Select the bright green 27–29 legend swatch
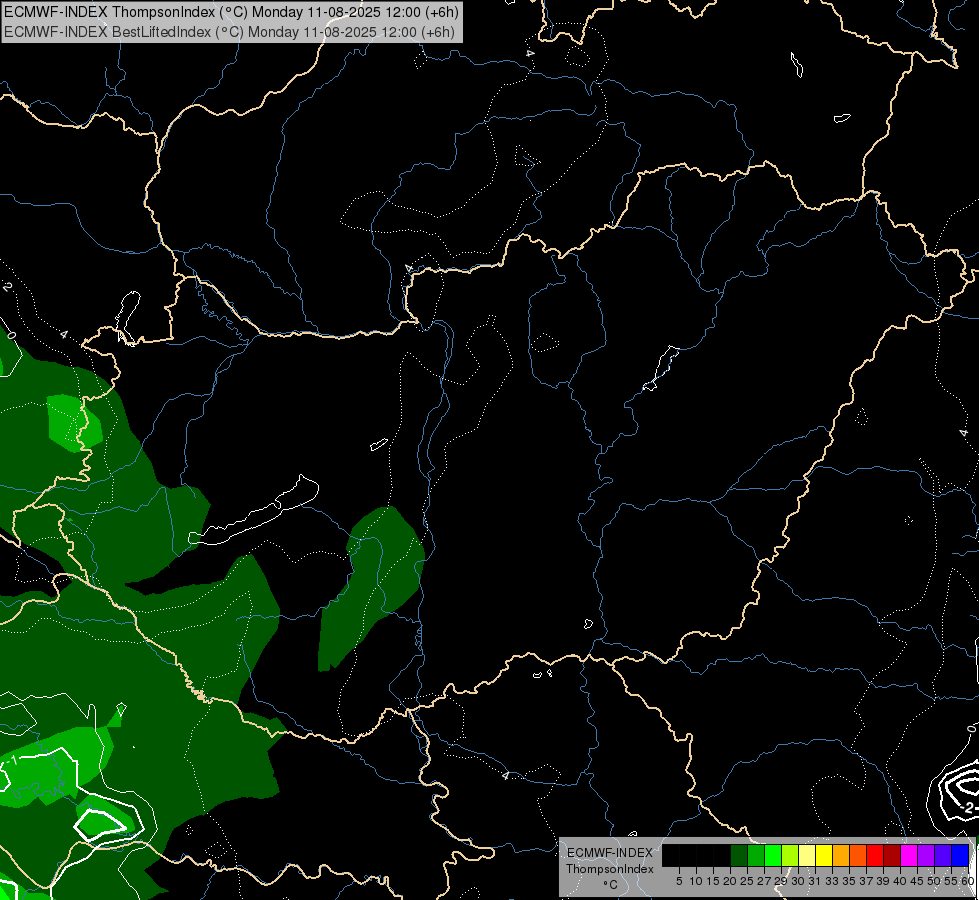Viewport: 979px width, 900px height. 773,855
